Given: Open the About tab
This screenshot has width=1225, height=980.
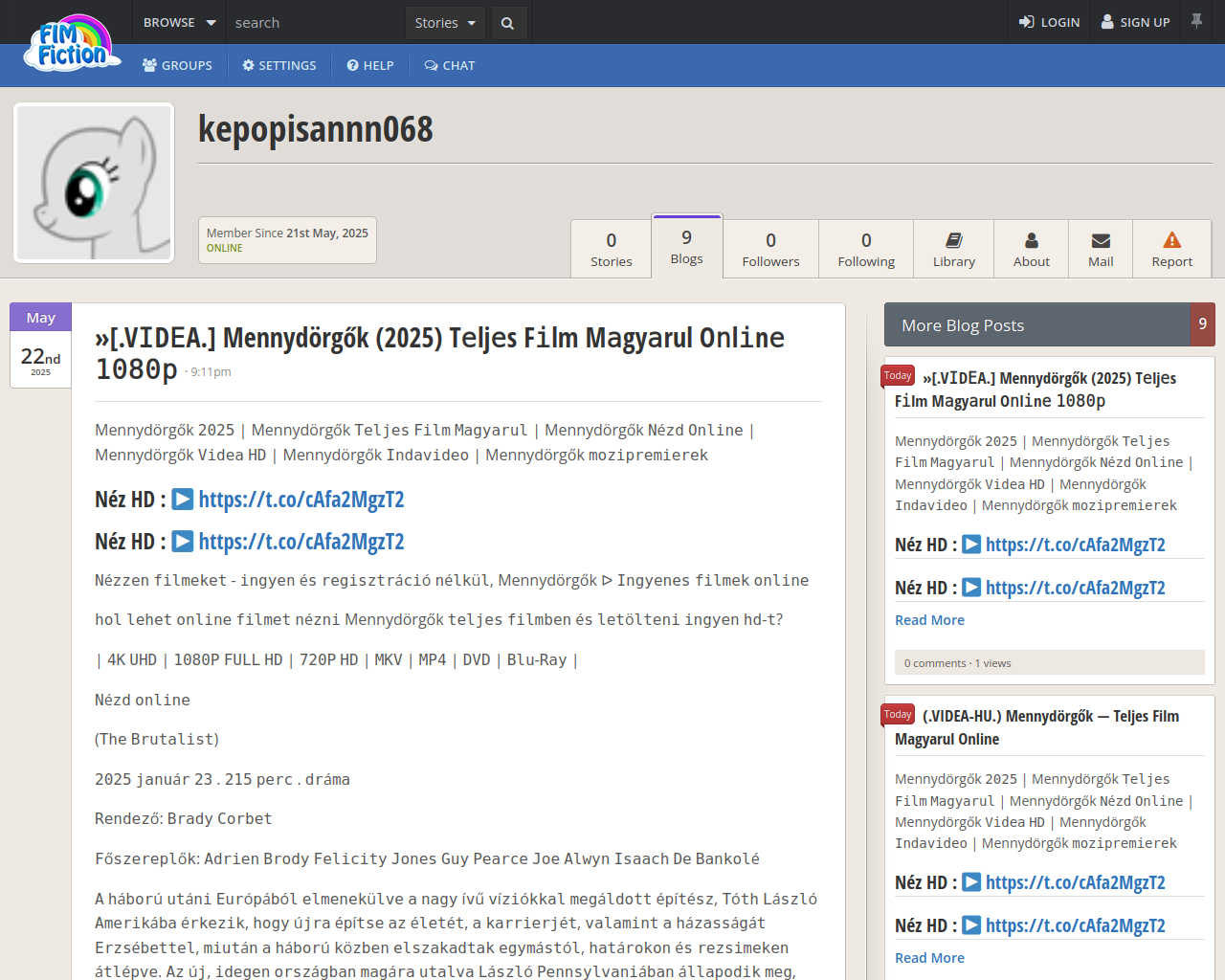Looking at the screenshot, I should click(1032, 249).
